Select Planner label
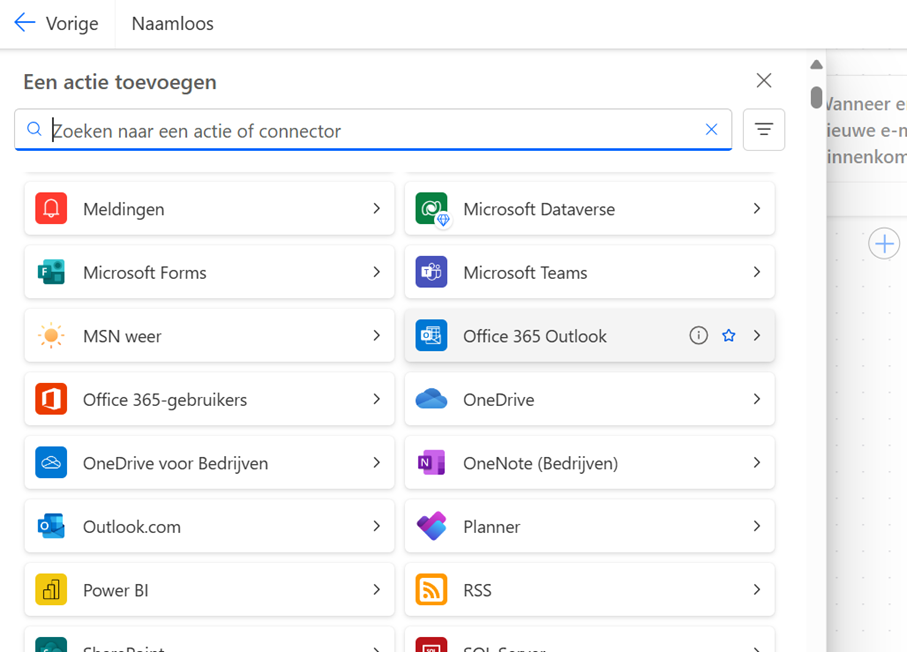 click(x=492, y=527)
